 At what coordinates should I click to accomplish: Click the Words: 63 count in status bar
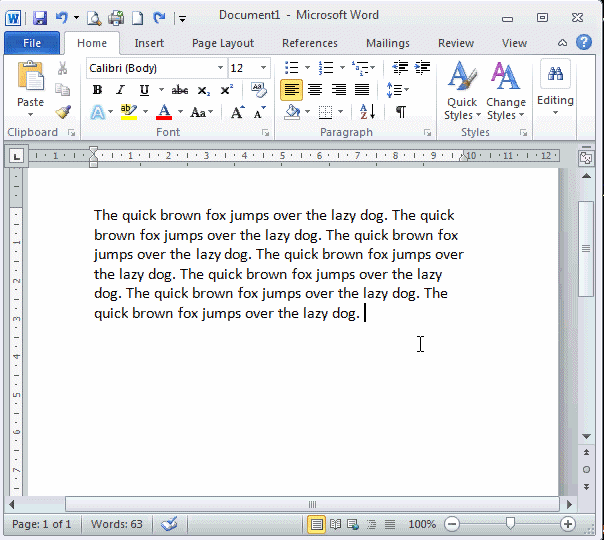(x=116, y=524)
